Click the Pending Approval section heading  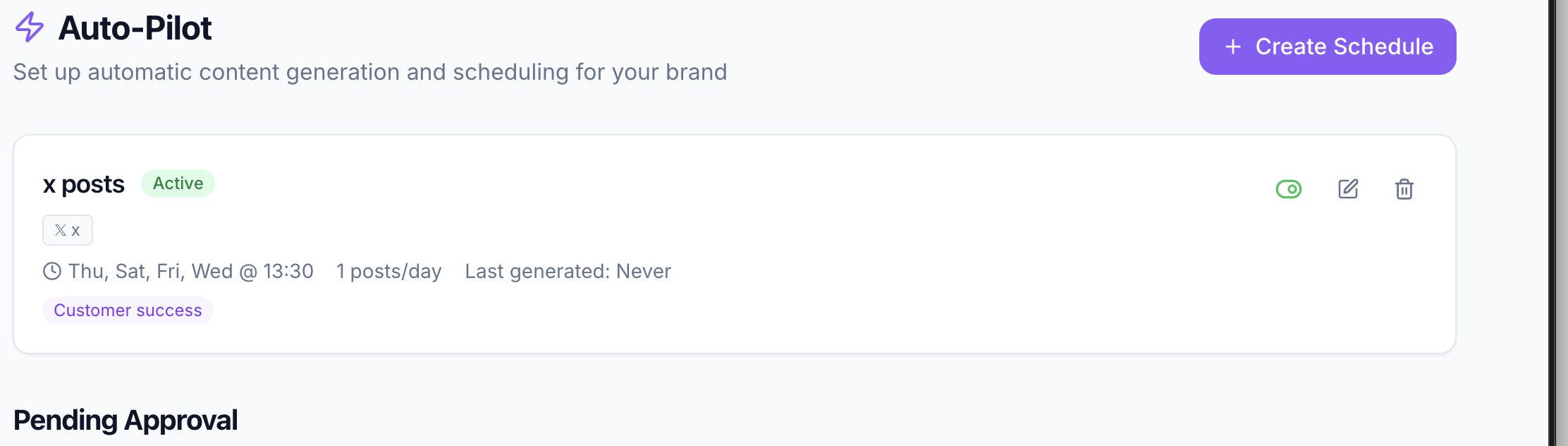[125, 420]
